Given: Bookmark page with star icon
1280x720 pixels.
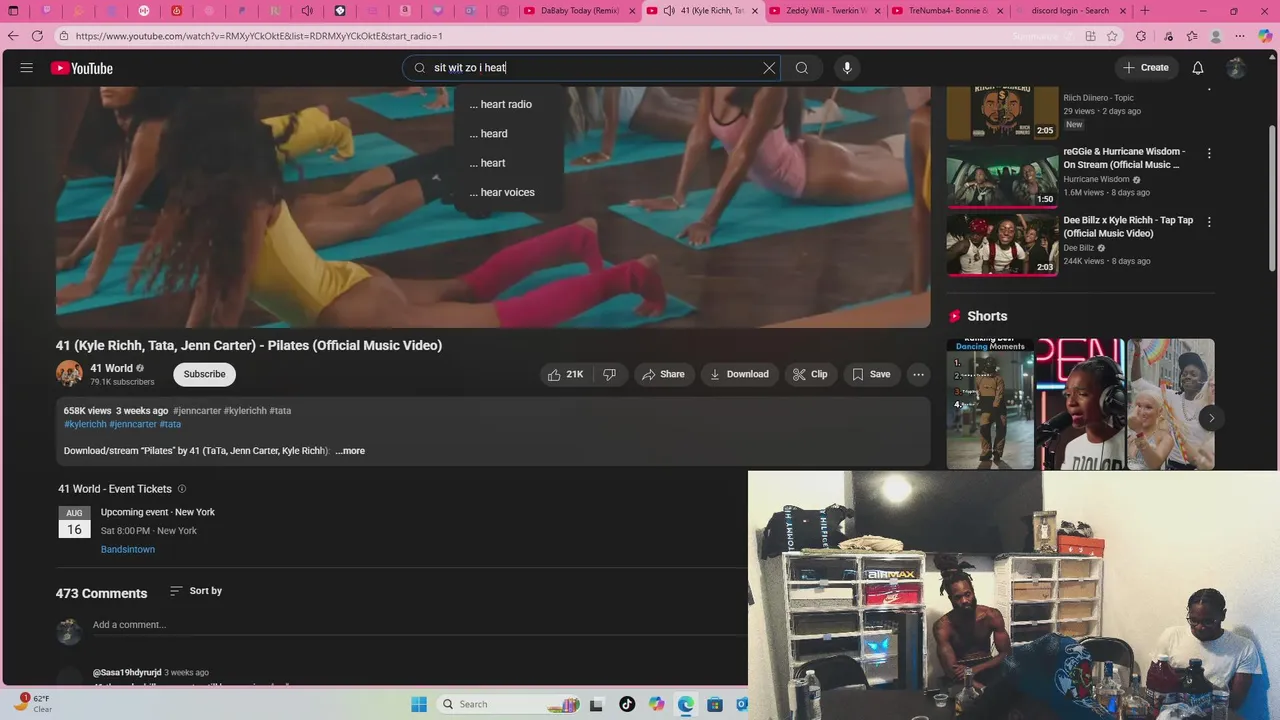Looking at the screenshot, I should pos(1112,36).
